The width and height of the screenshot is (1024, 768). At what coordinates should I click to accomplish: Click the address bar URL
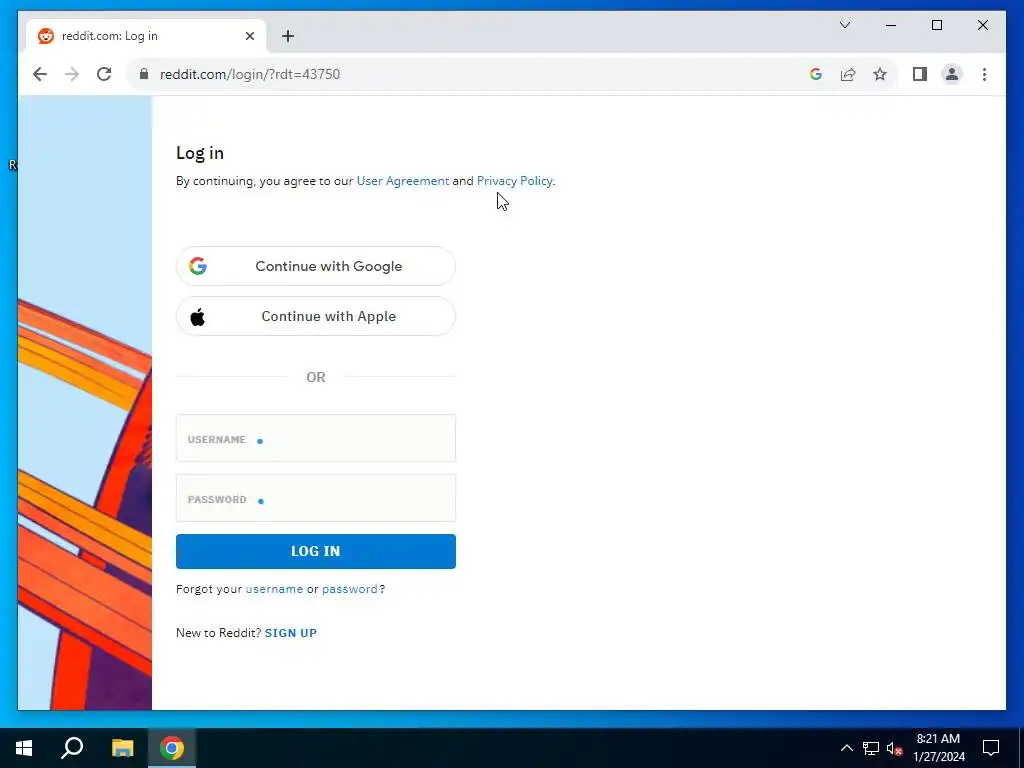(250, 74)
